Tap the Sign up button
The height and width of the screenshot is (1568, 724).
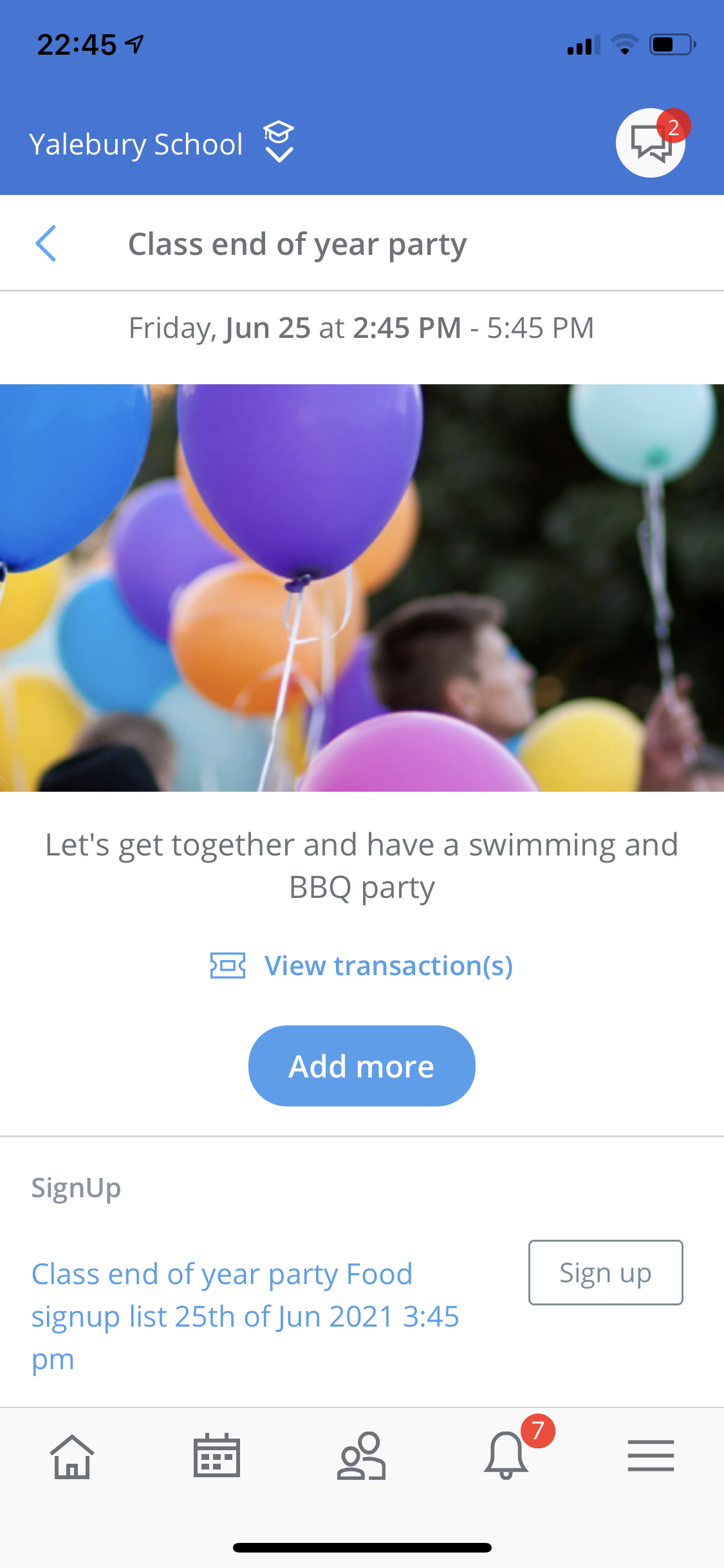tap(606, 1273)
